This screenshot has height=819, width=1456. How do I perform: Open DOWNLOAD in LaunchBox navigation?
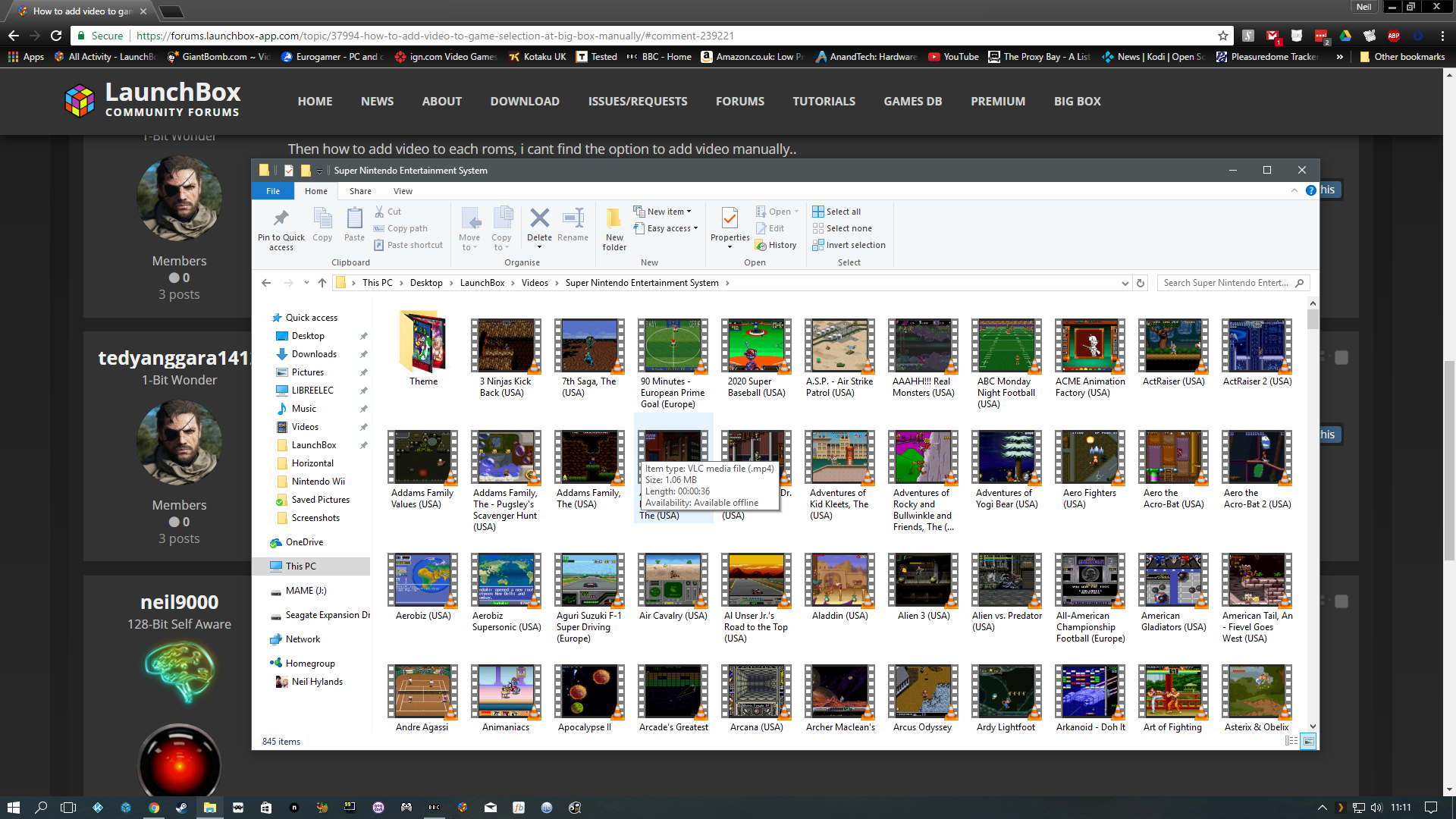click(x=525, y=102)
